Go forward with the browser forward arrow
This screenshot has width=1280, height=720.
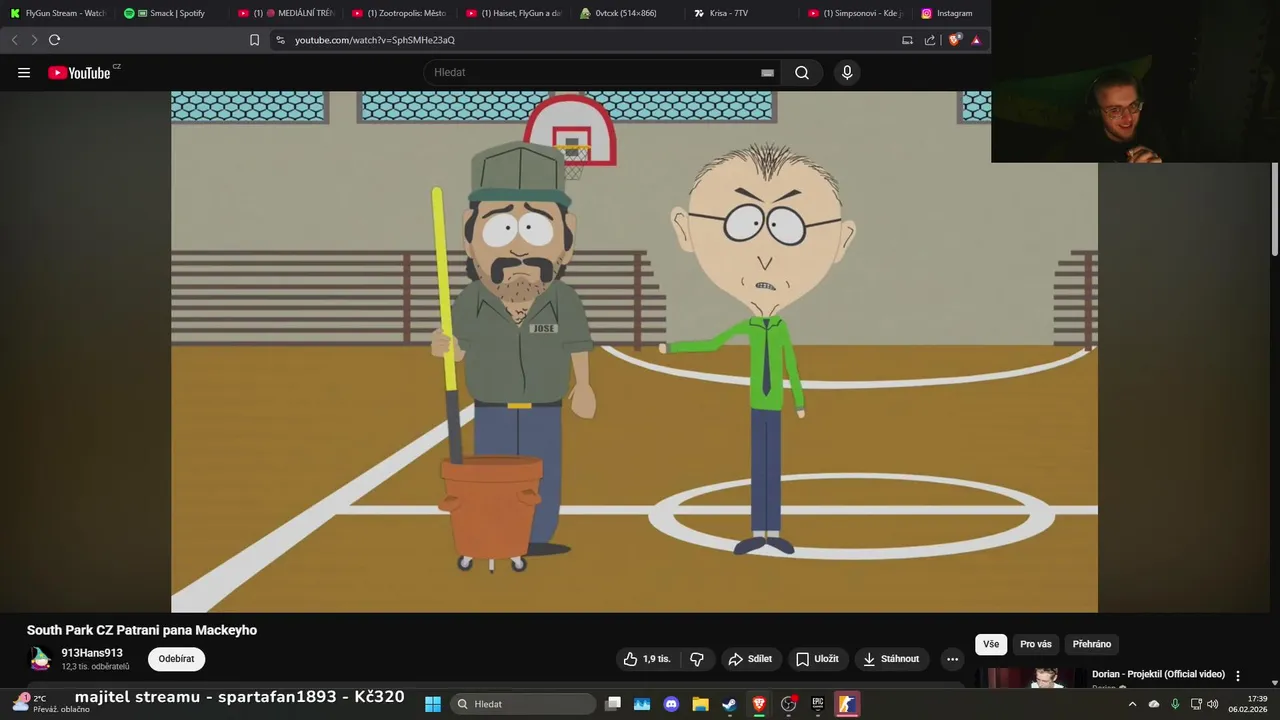click(34, 40)
